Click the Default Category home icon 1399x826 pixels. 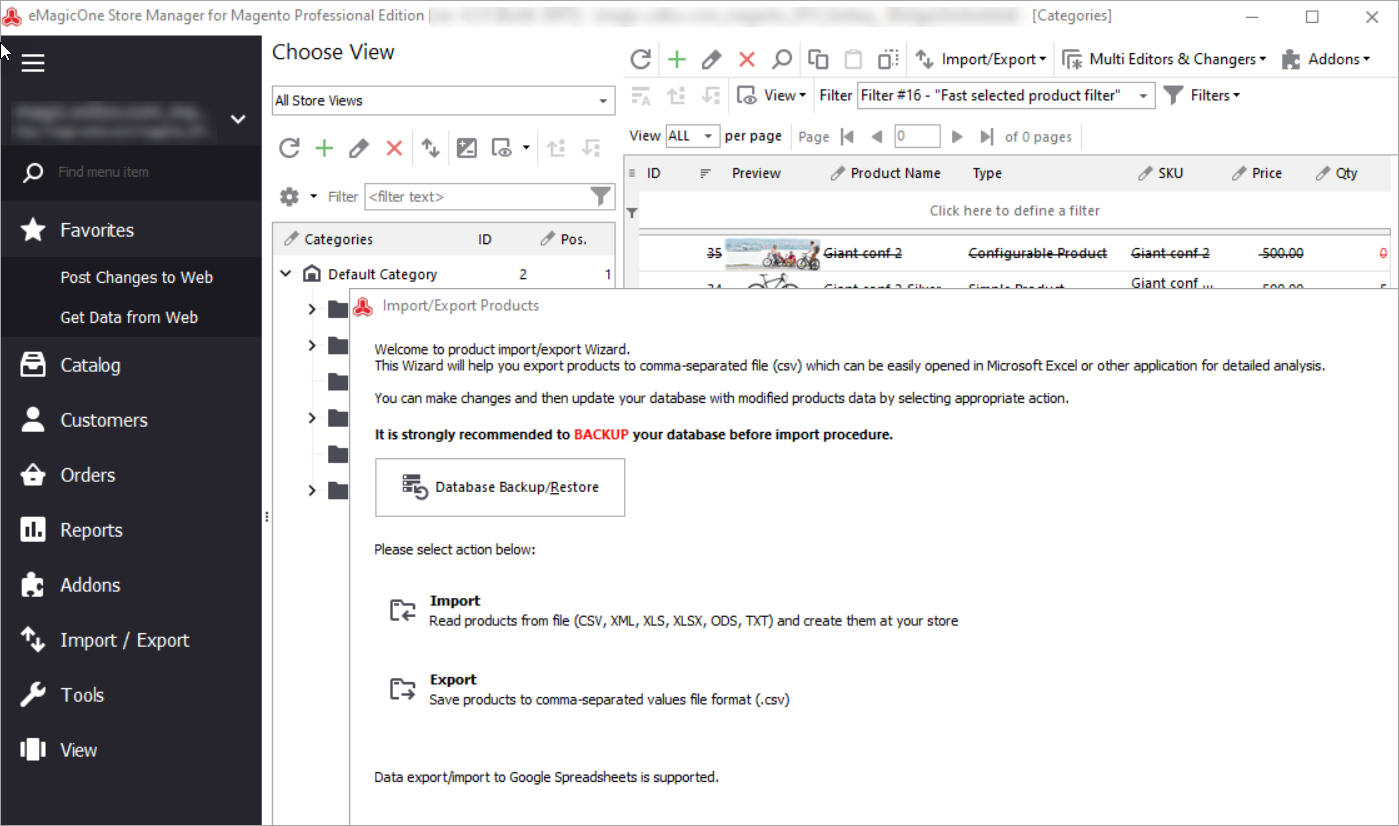(x=311, y=274)
